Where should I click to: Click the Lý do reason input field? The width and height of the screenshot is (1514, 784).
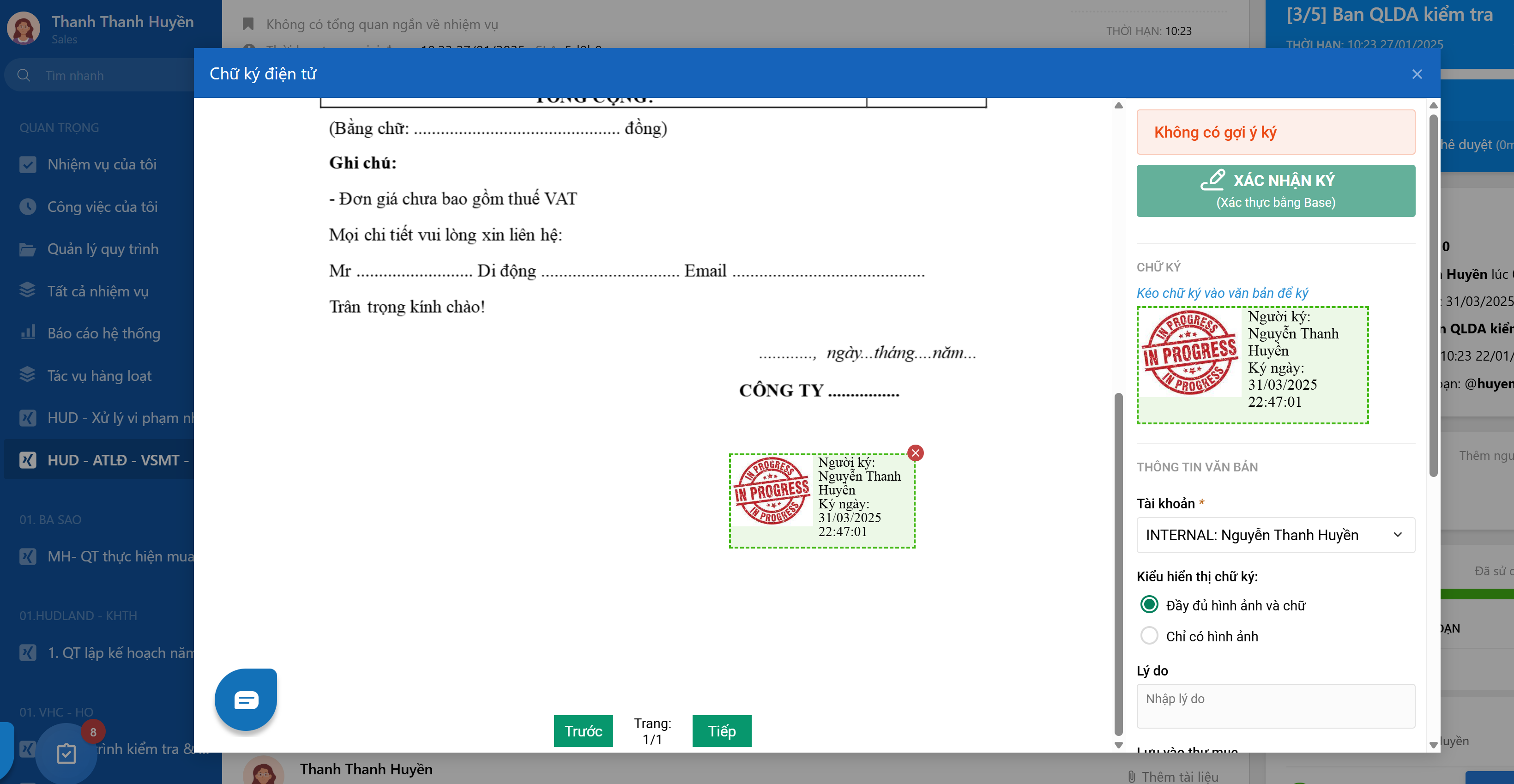pos(1275,705)
